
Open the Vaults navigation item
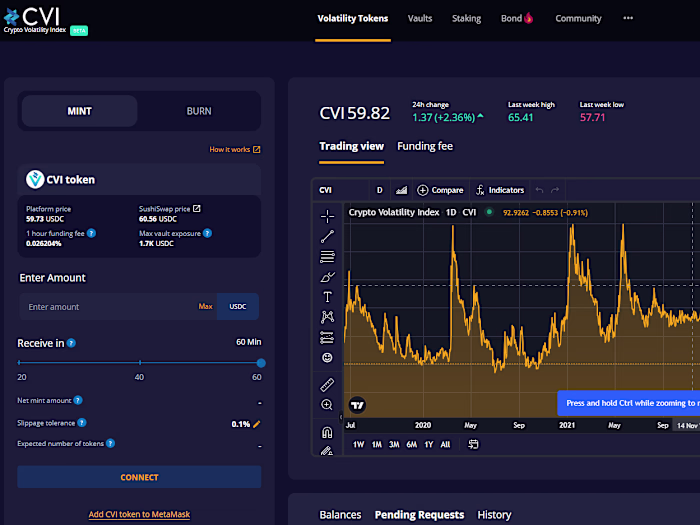pyautogui.click(x=420, y=18)
